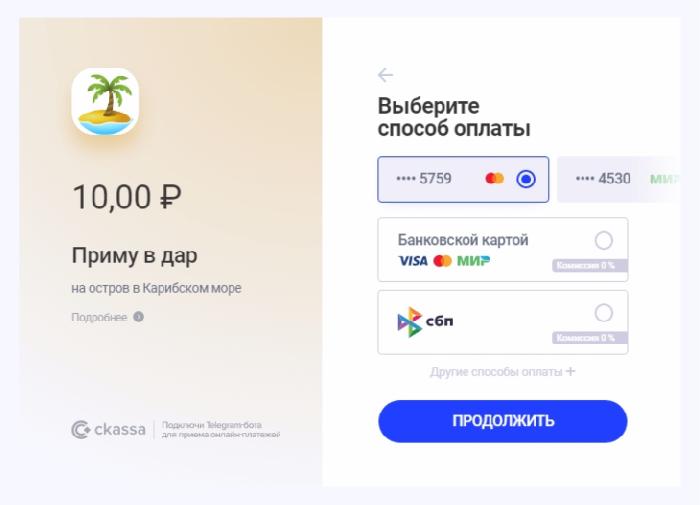Viewport: 700px width, 505px height.
Task: Select the Банковской картой radio button
Action: click(x=604, y=241)
